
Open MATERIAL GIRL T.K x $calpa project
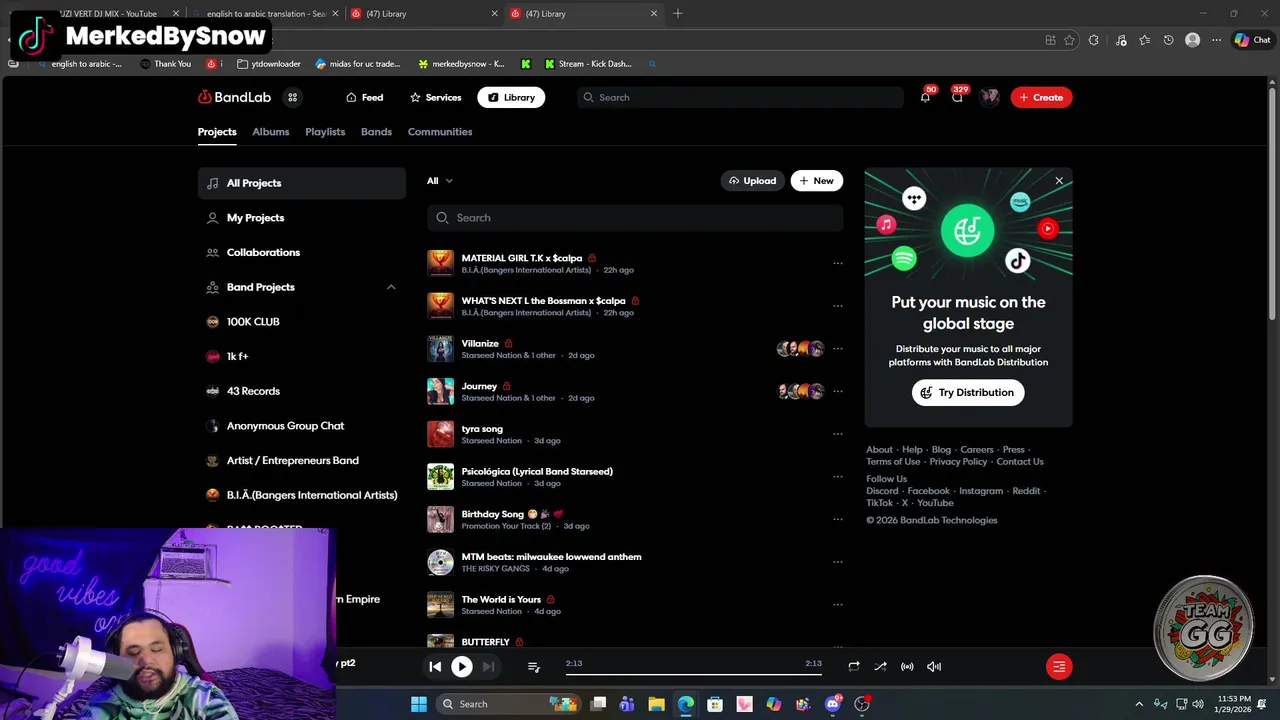click(x=522, y=258)
